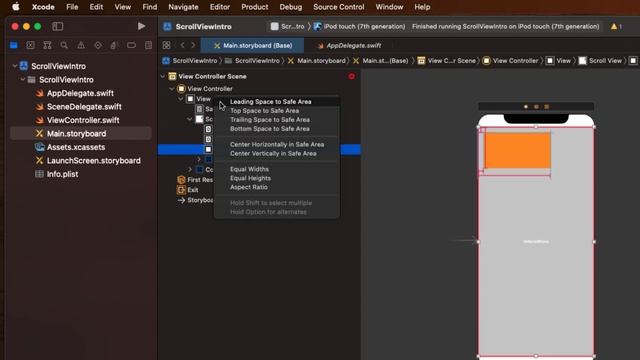Click View C...r Scene breadcrumb
Image resolution: width=640 pixels, height=360 pixels.
(x=447, y=61)
